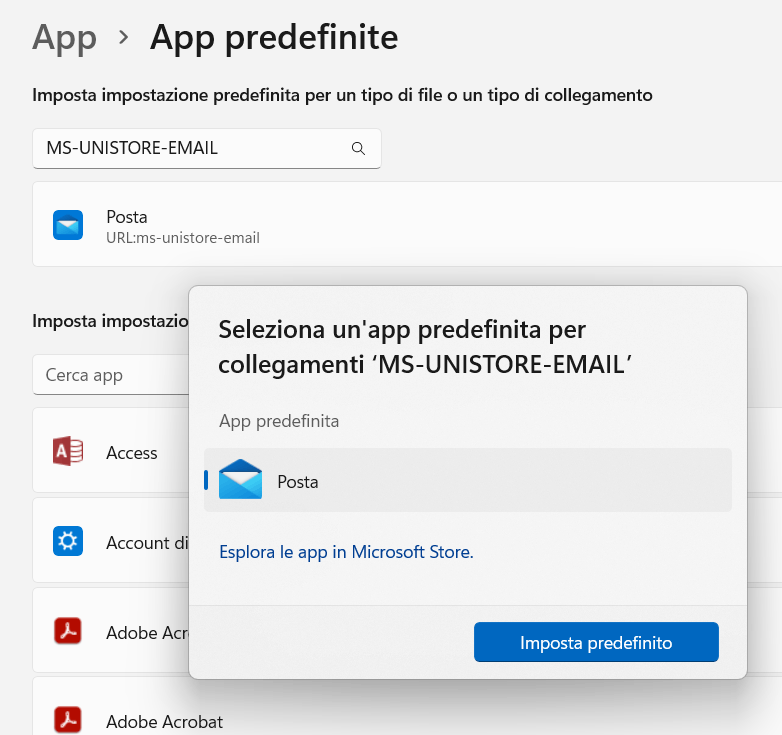Click the Account gear icon
Viewport: 782px width, 735px height.
click(68, 541)
